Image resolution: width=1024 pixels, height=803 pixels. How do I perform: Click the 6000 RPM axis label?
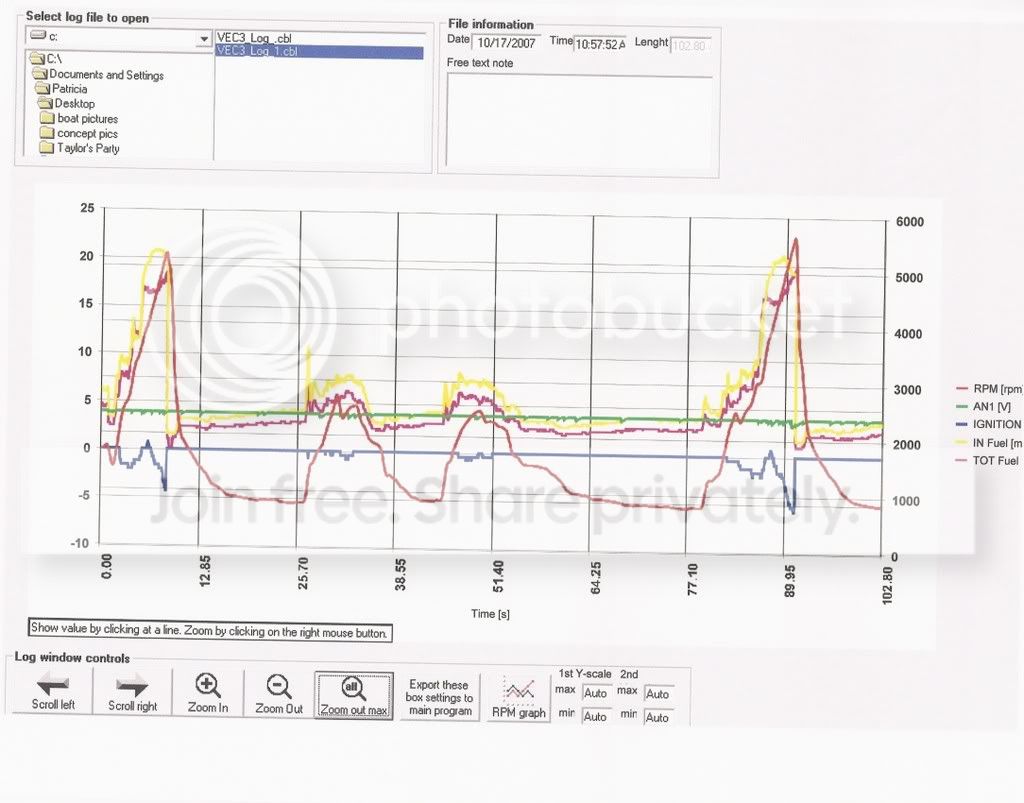pos(909,222)
